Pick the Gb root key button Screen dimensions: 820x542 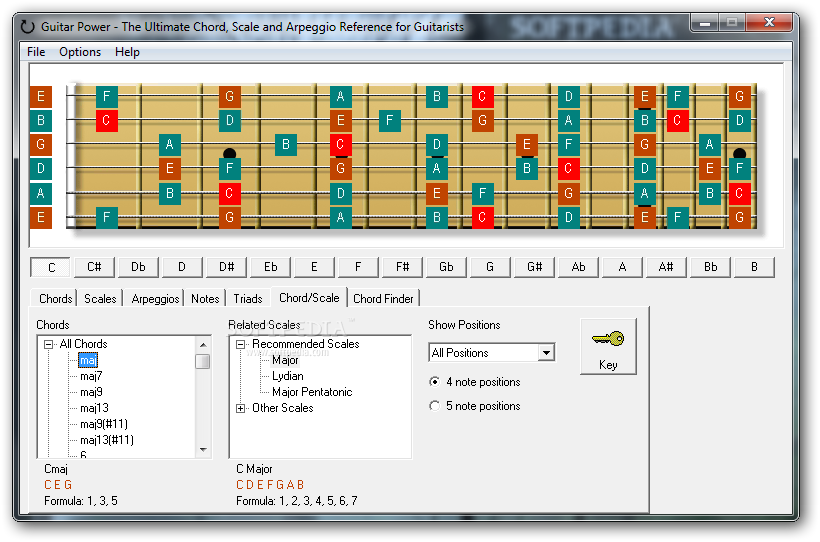coord(446,267)
